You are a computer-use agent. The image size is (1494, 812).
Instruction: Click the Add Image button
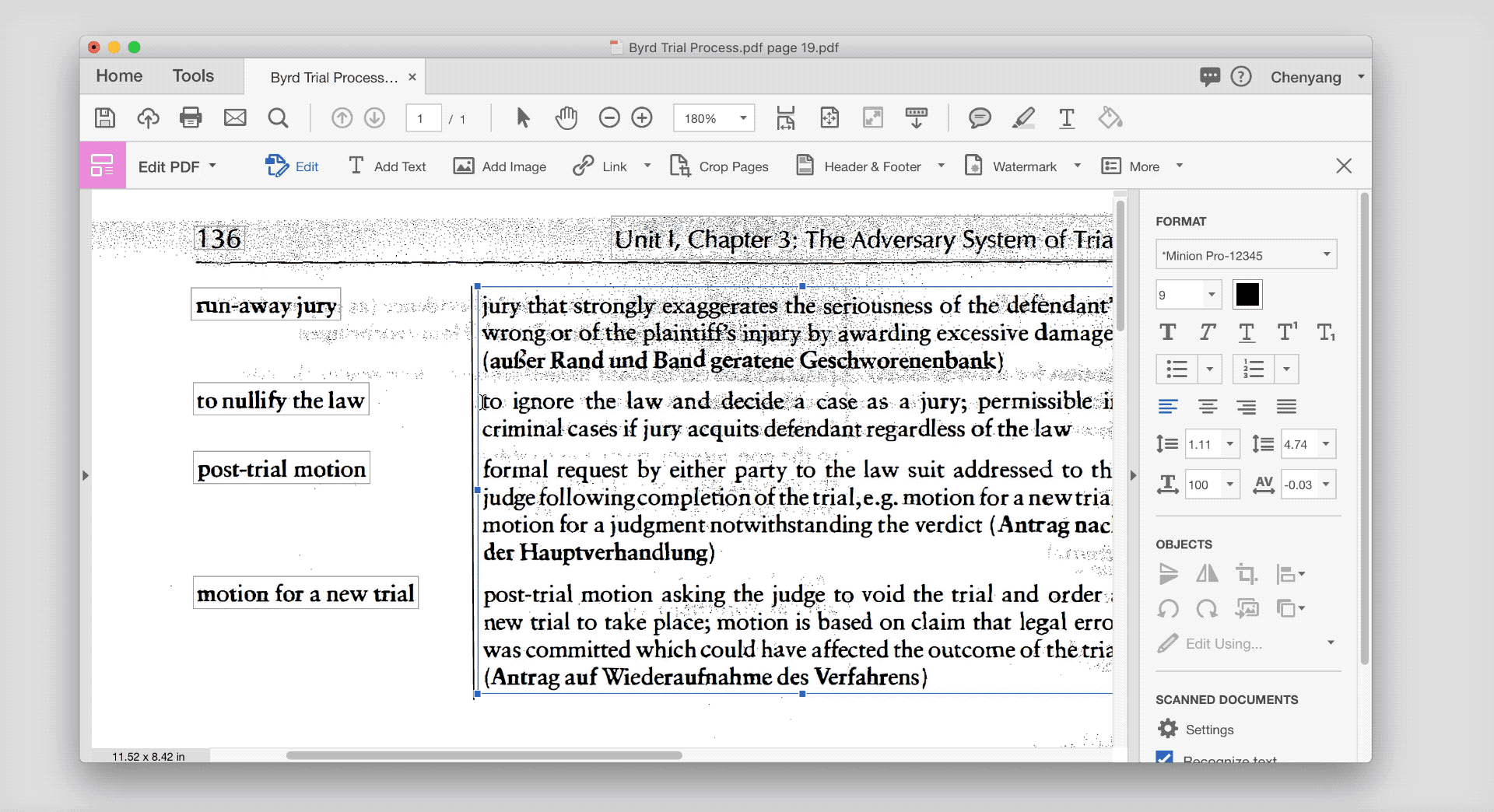500,166
